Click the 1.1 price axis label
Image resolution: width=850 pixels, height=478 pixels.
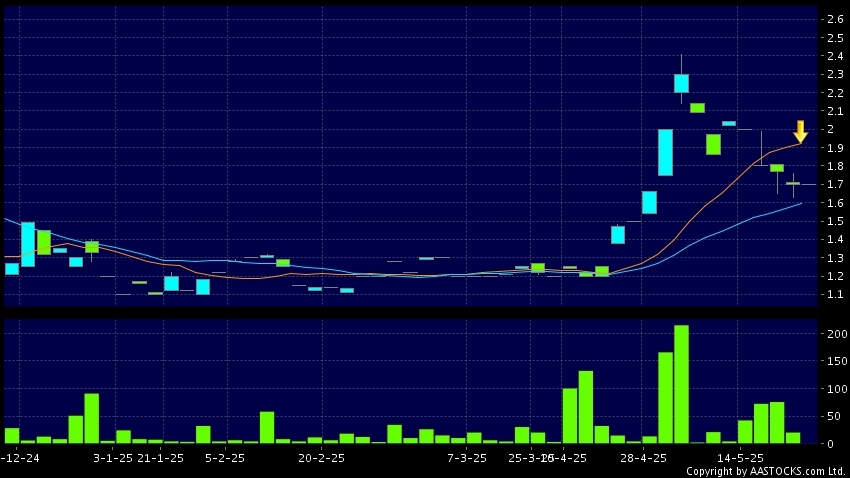coord(835,295)
